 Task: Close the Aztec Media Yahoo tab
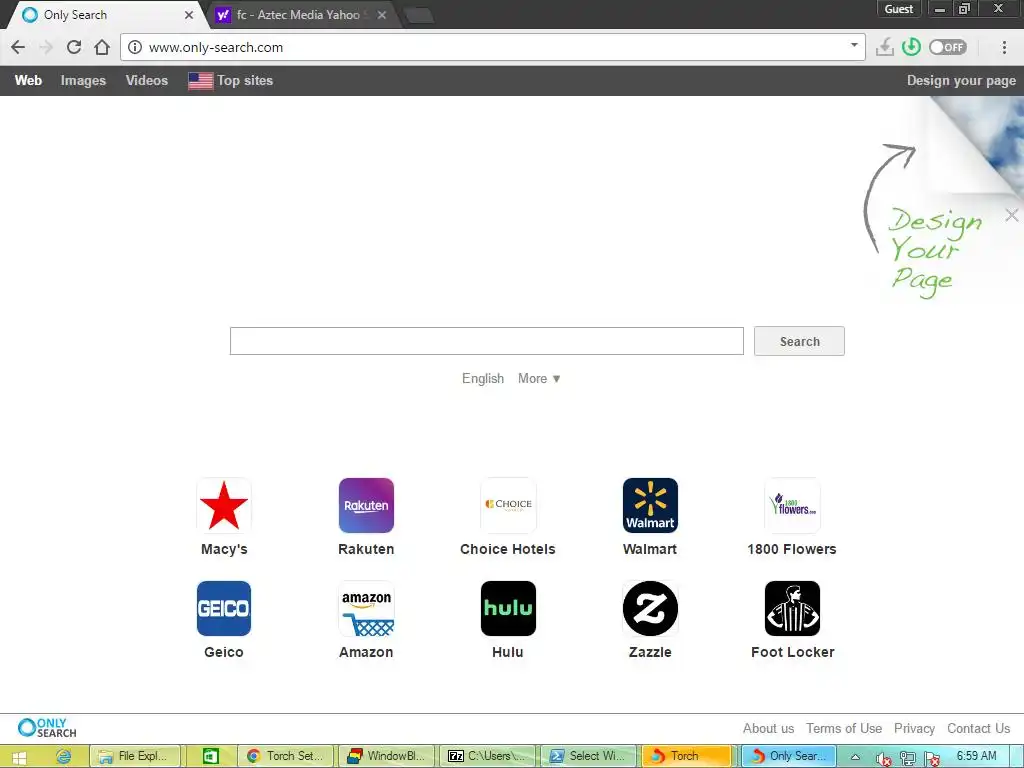point(382,15)
